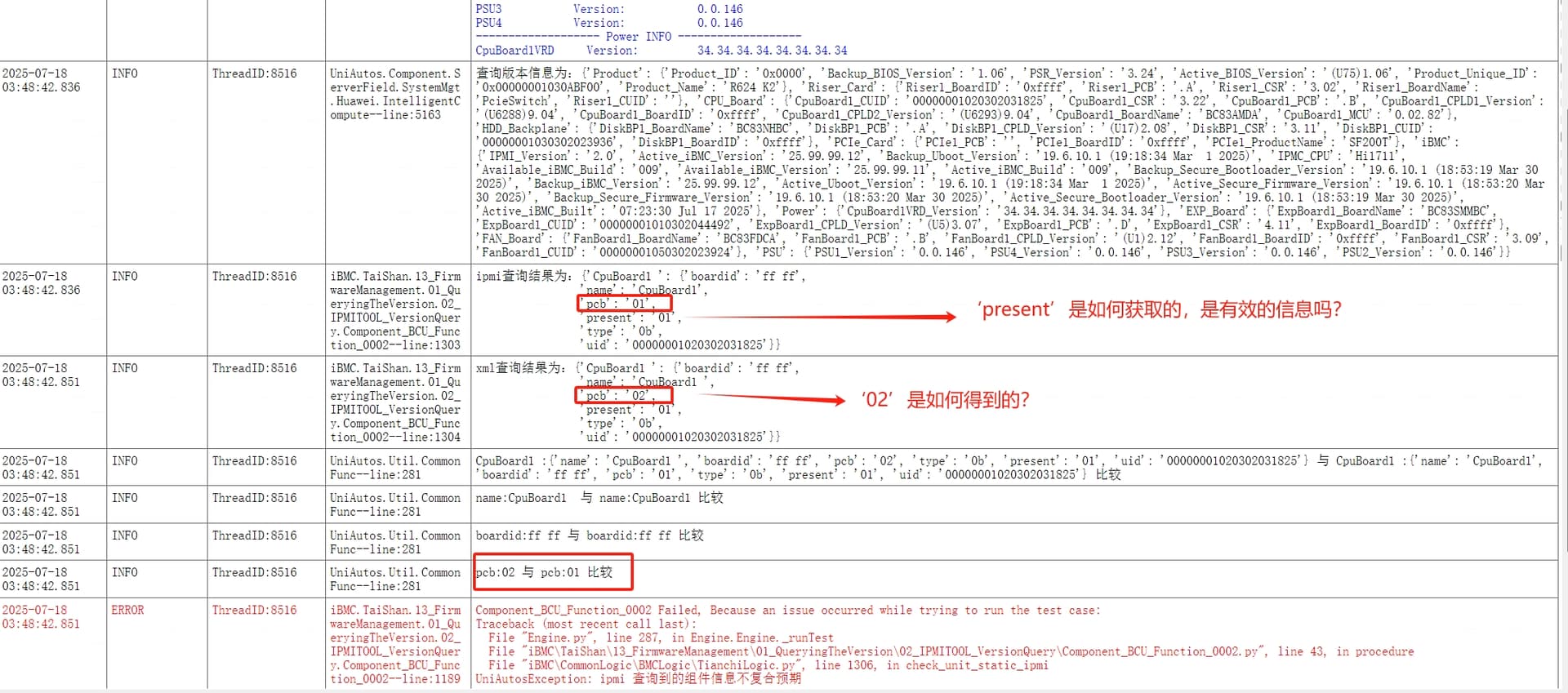Viewport: 1568px width, 693px height.
Task: Select the red ERROR level cell
Action: [127, 610]
